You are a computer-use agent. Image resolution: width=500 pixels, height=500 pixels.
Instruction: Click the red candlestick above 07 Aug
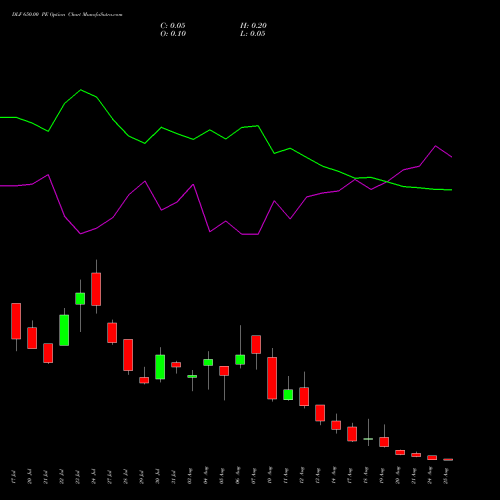tap(256, 344)
